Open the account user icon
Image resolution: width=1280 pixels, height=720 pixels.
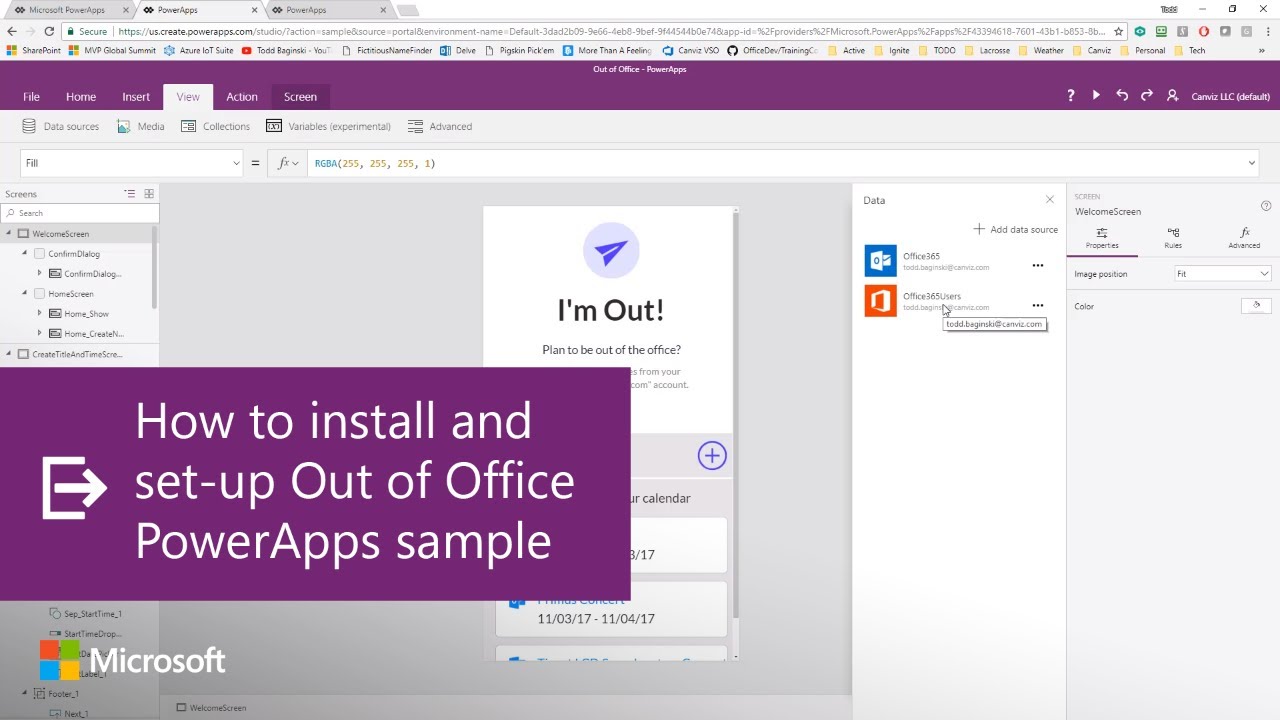tap(1173, 96)
